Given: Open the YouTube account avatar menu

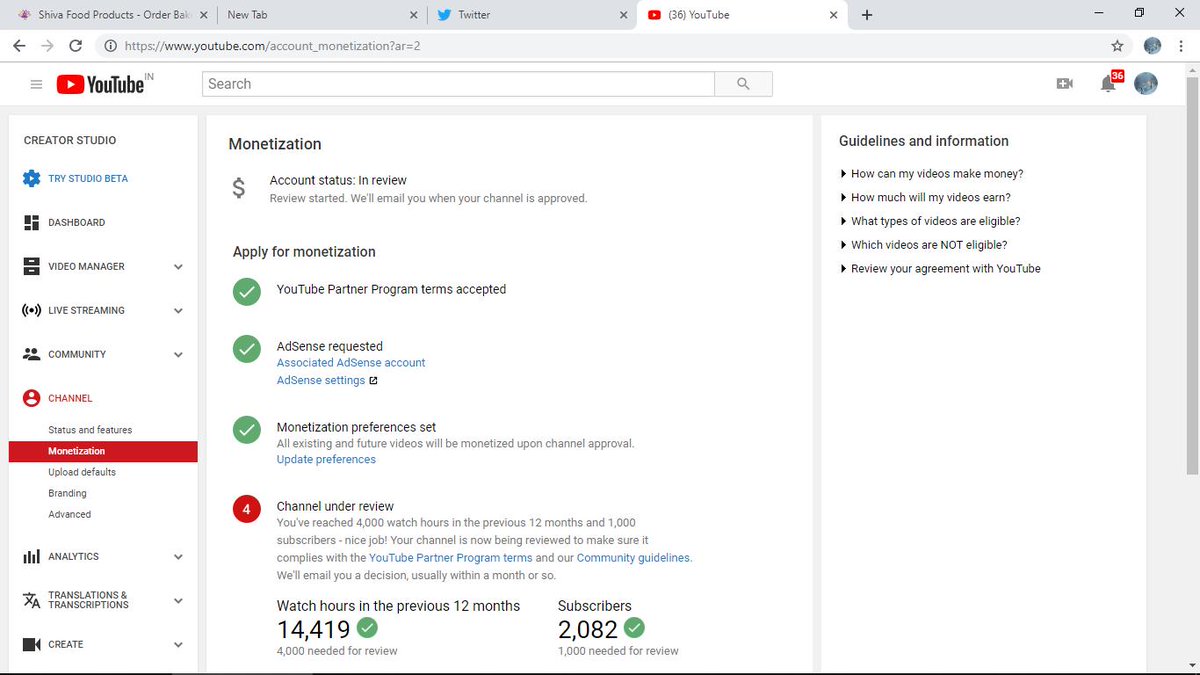Looking at the screenshot, I should pyautogui.click(x=1146, y=84).
